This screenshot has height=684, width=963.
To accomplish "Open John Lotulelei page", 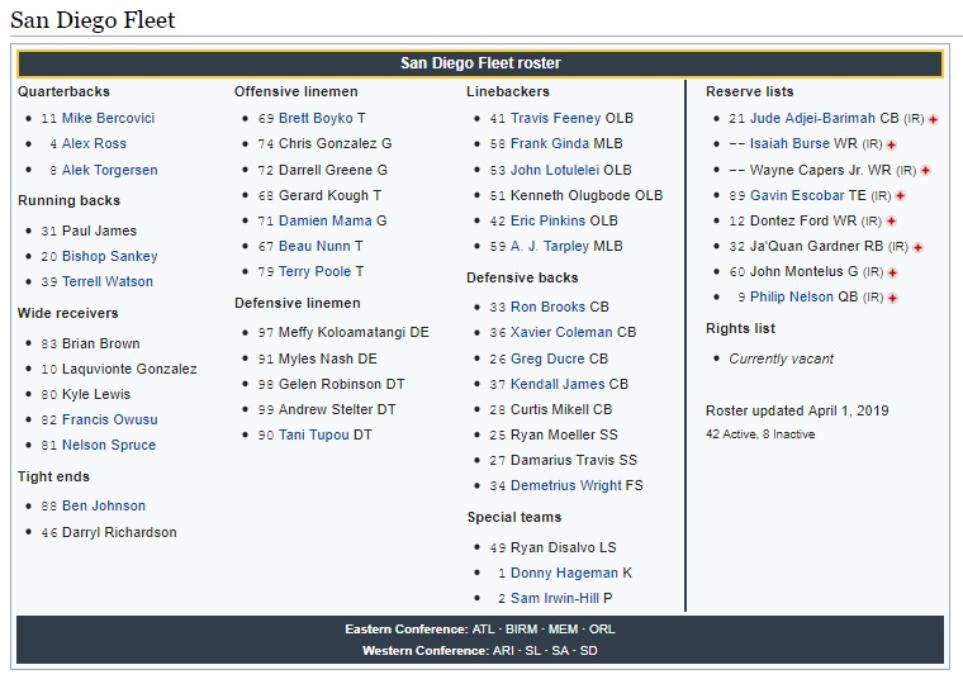I will [555, 170].
